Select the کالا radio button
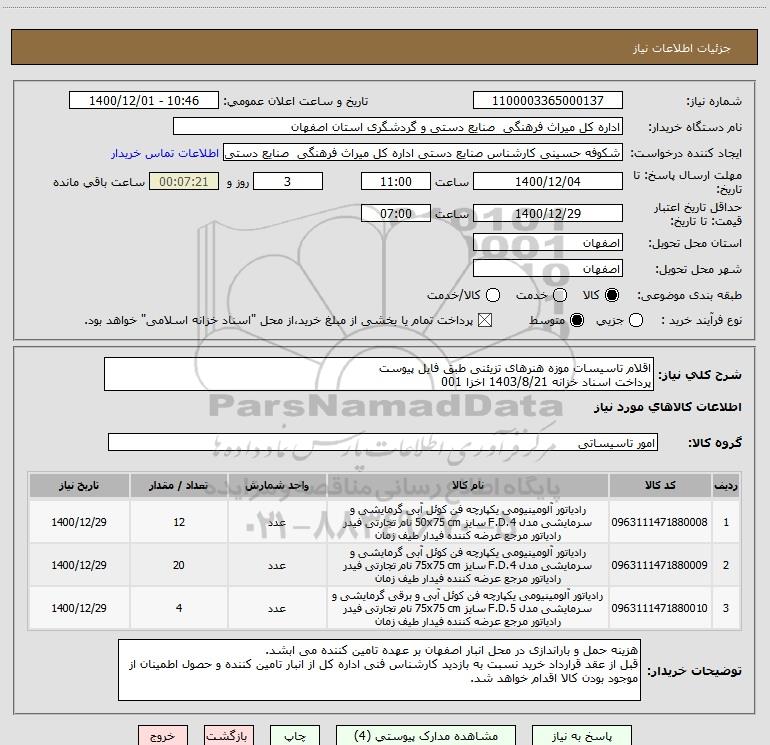This screenshot has width=770, height=745. tap(611, 295)
